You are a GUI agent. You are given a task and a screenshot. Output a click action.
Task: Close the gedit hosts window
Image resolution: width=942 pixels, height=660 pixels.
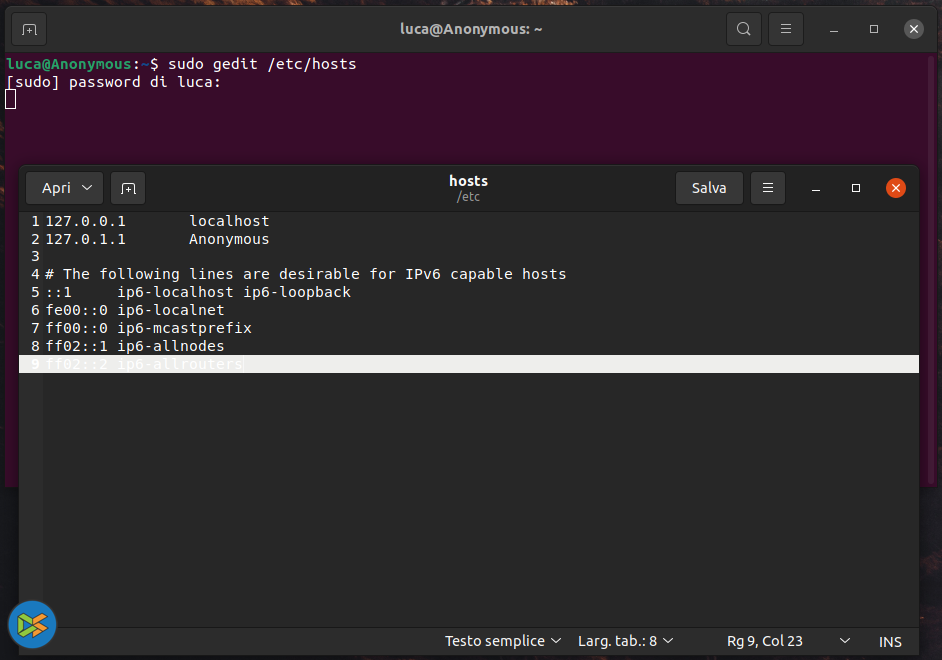(x=896, y=188)
